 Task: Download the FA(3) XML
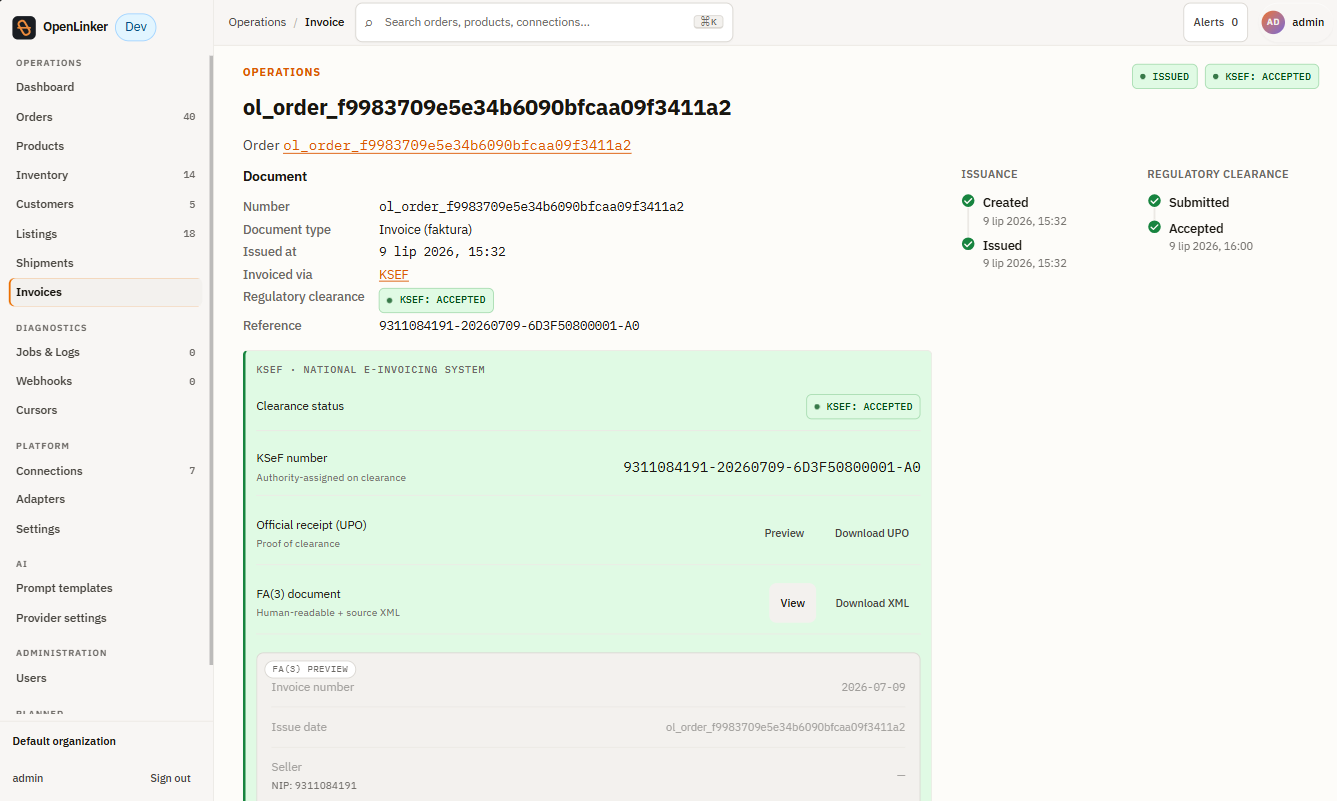tap(872, 603)
